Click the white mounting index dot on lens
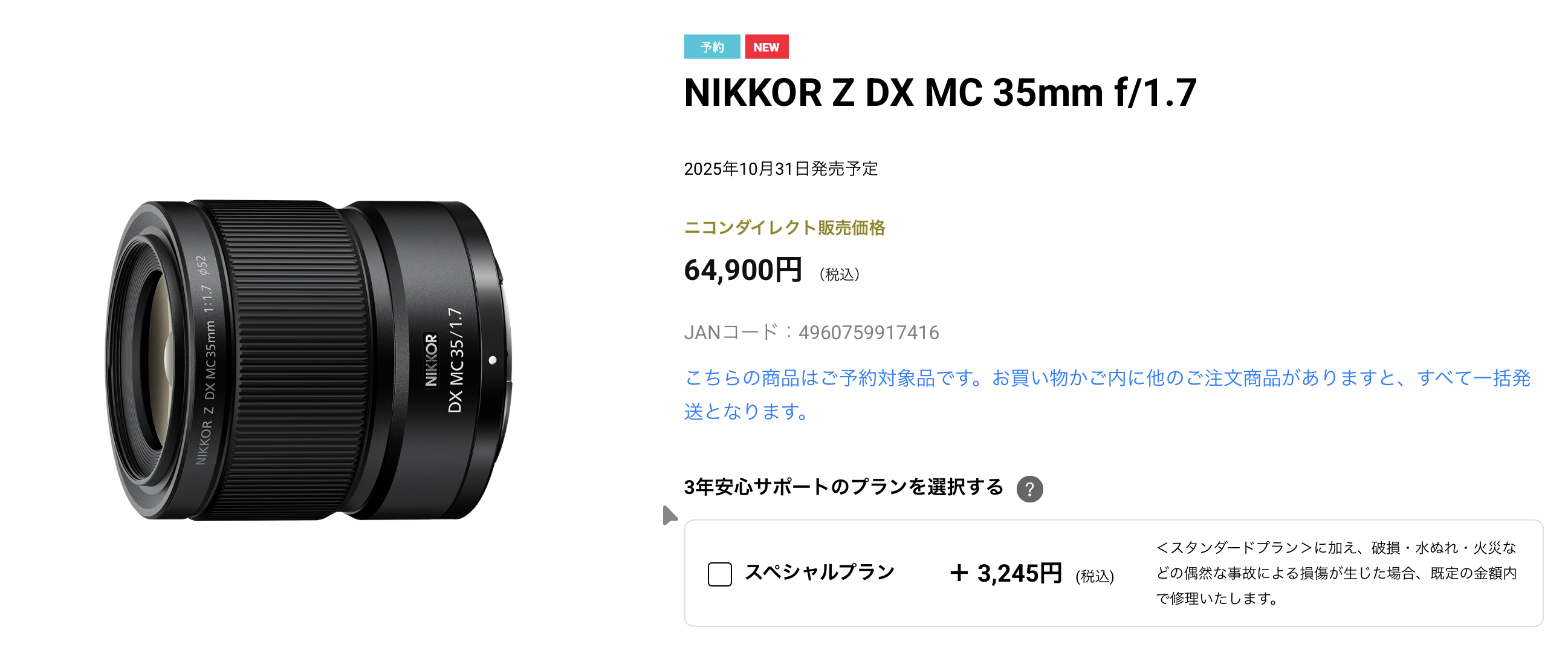This screenshot has width=1568, height=653. click(x=493, y=360)
